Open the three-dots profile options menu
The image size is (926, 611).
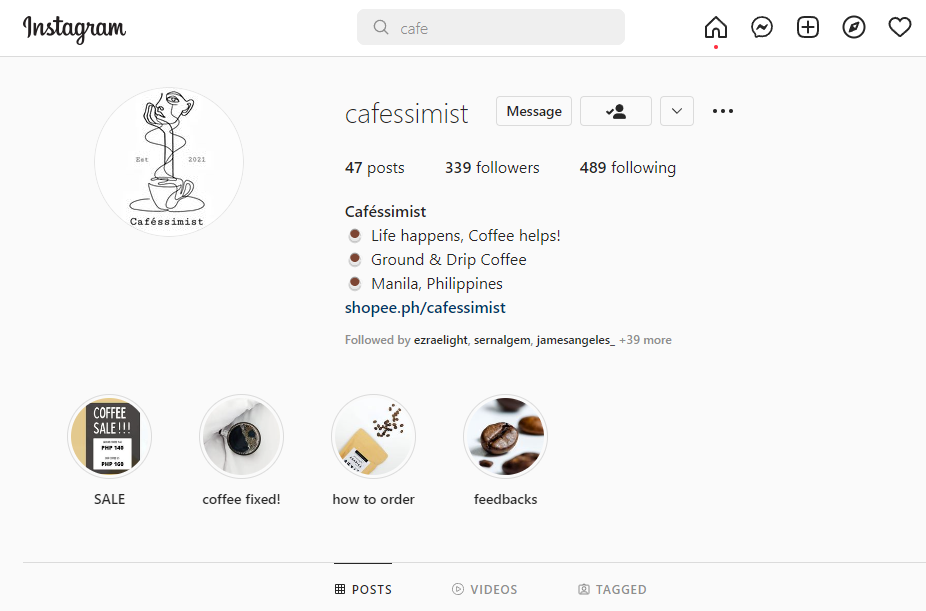tap(723, 111)
